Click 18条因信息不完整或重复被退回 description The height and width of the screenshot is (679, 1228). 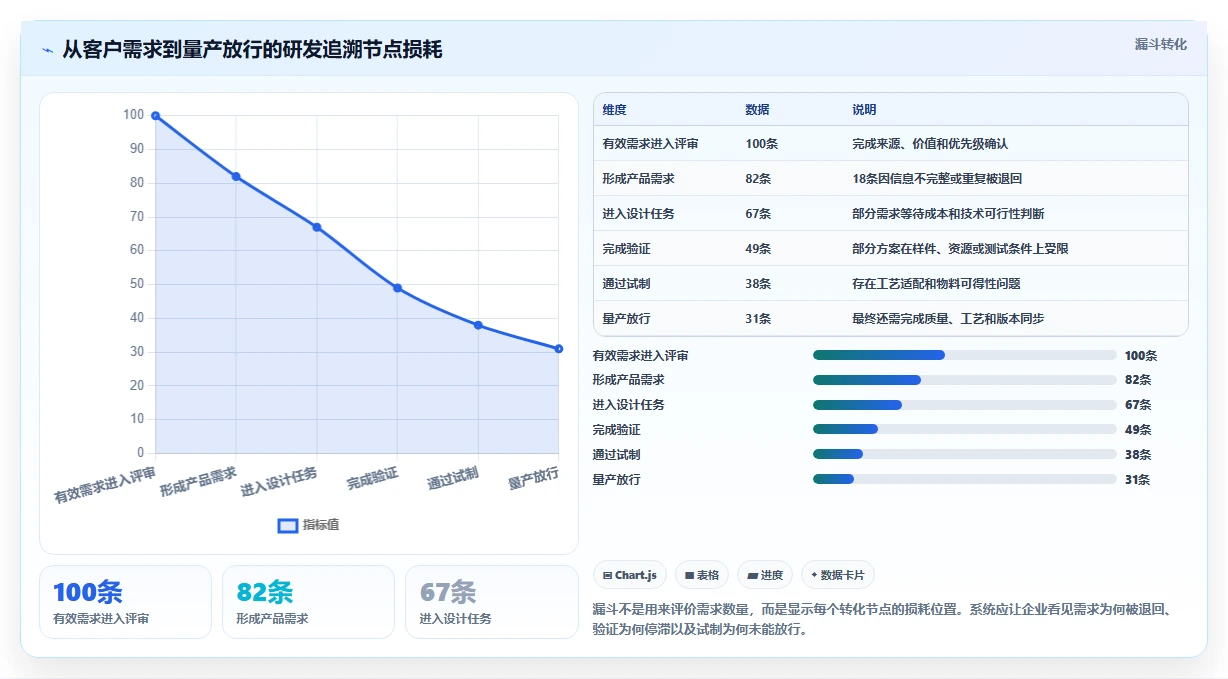click(x=937, y=179)
